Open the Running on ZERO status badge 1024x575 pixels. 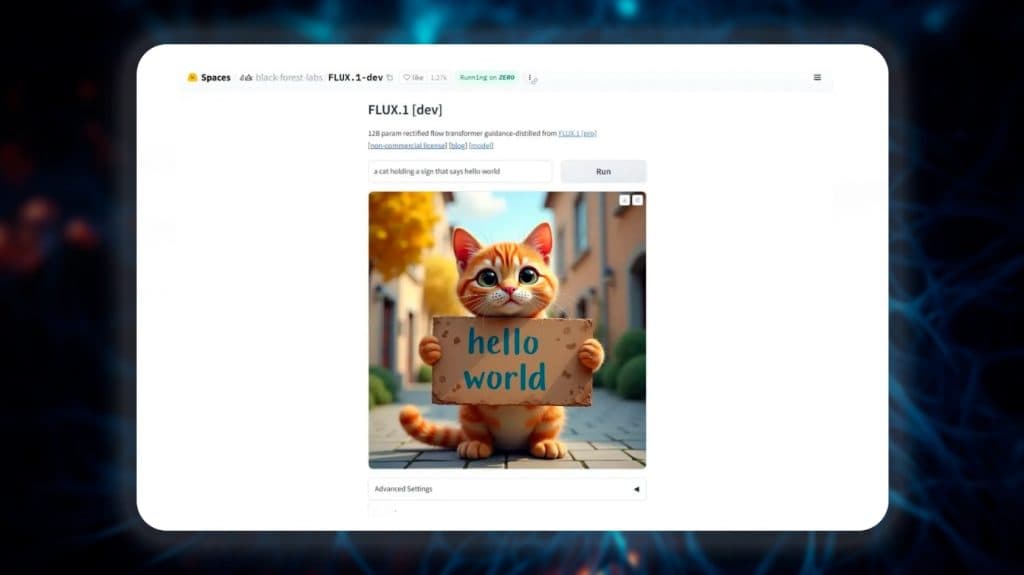pyautogui.click(x=487, y=77)
